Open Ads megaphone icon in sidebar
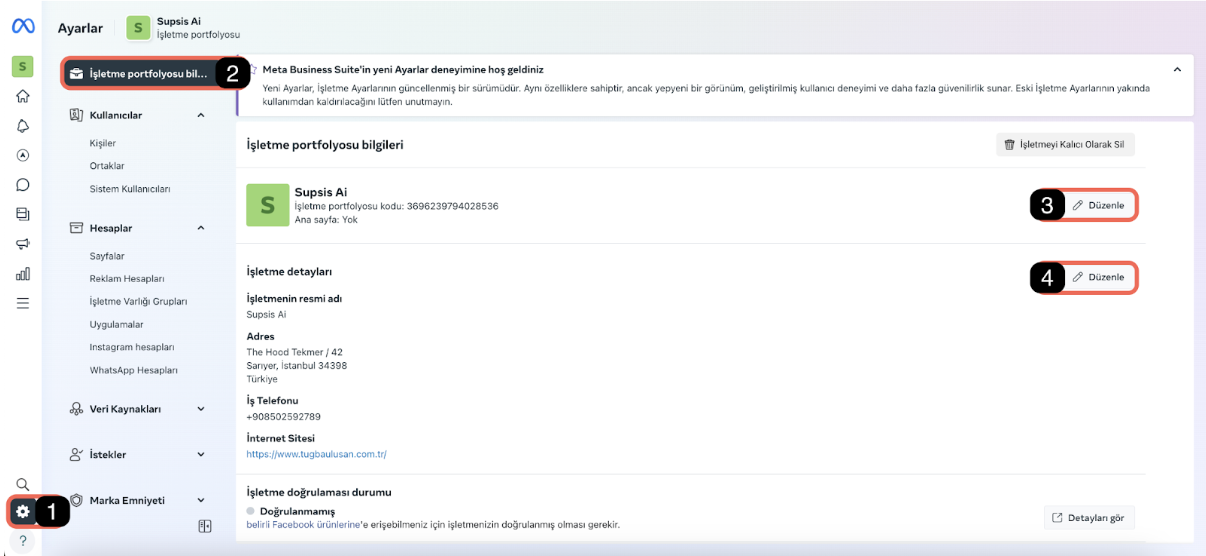The height and width of the screenshot is (556, 1206). click(22, 243)
